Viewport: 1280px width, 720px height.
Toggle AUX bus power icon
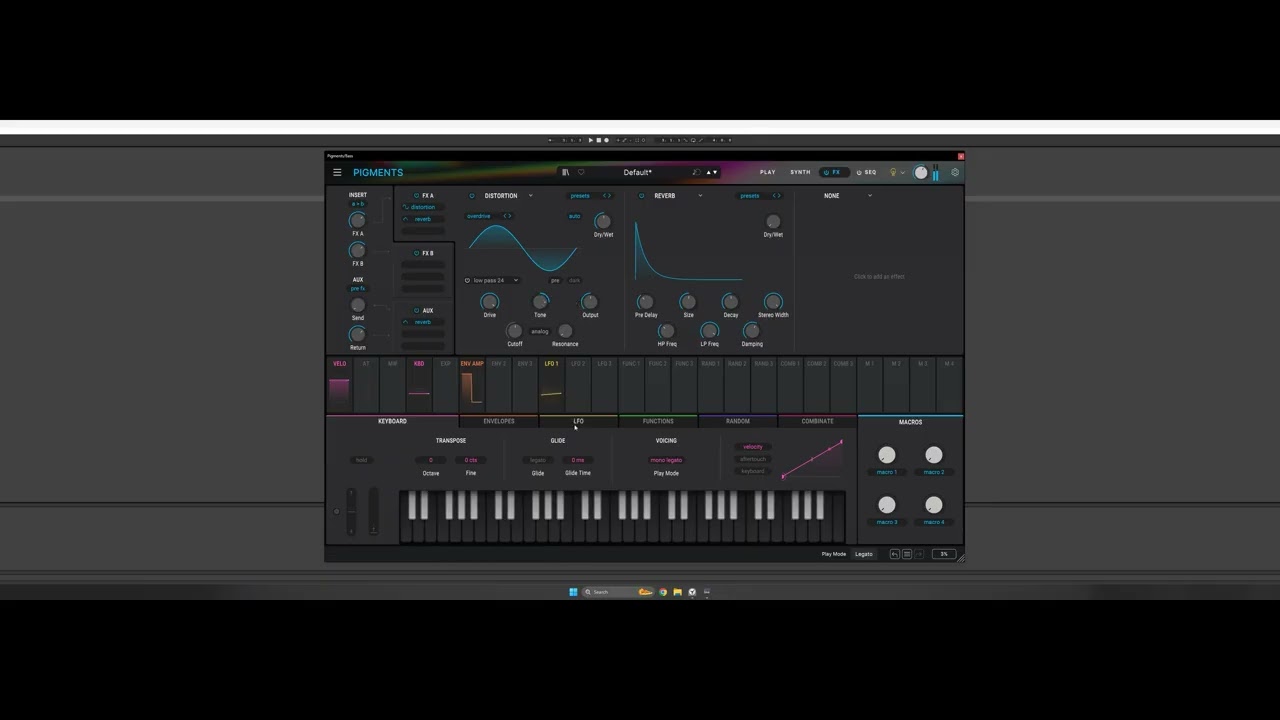(417, 310)
